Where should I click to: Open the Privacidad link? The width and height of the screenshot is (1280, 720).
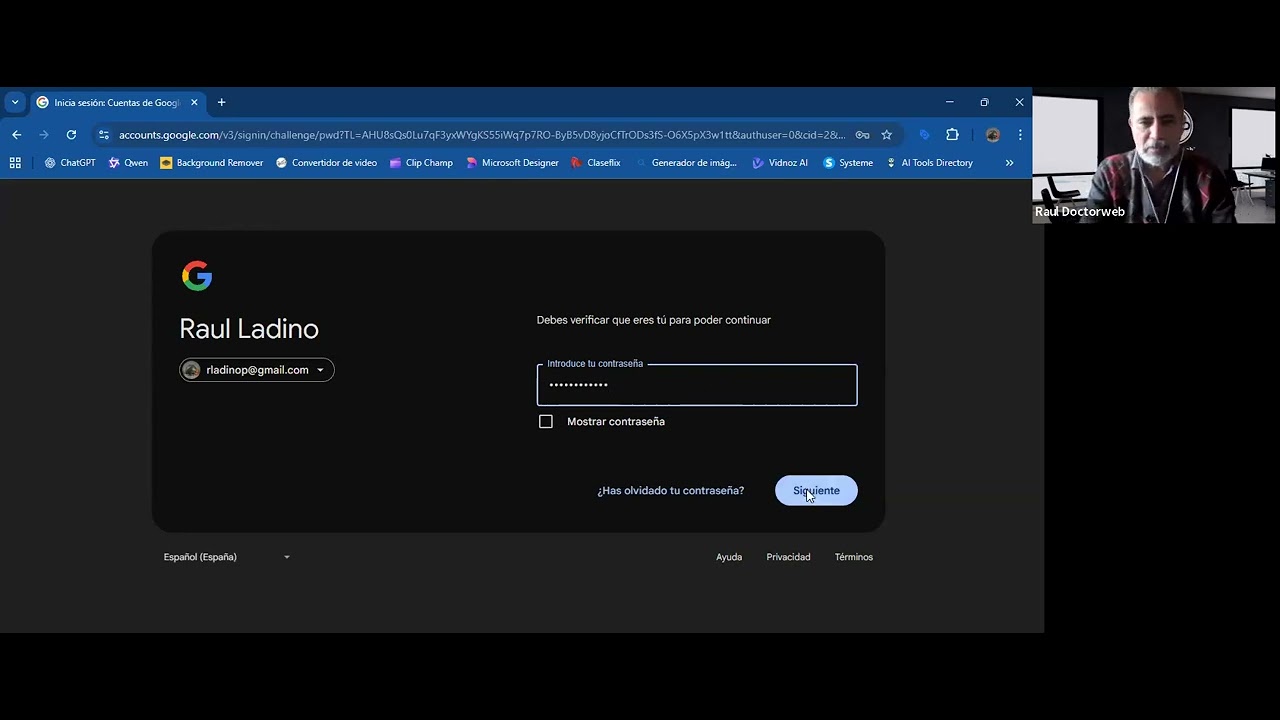tap(788, 557)
